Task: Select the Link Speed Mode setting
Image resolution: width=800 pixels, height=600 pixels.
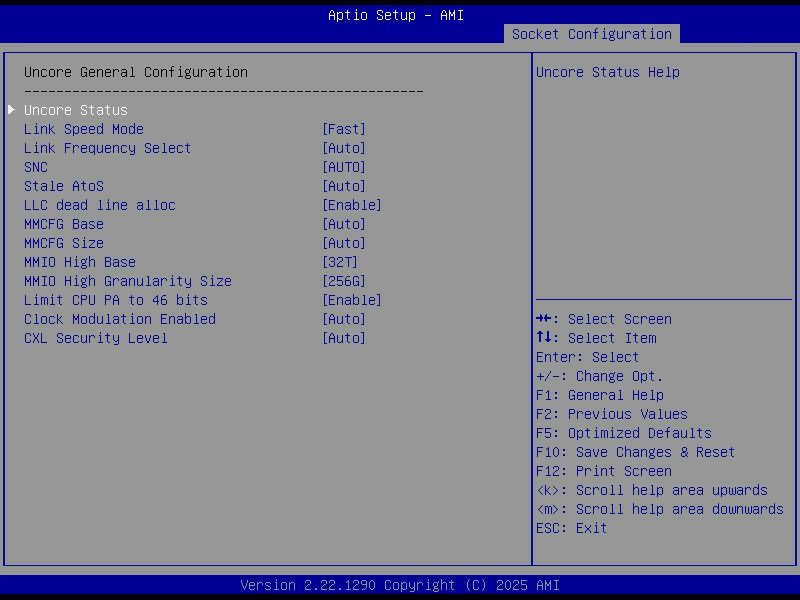Action: (84, 129)
